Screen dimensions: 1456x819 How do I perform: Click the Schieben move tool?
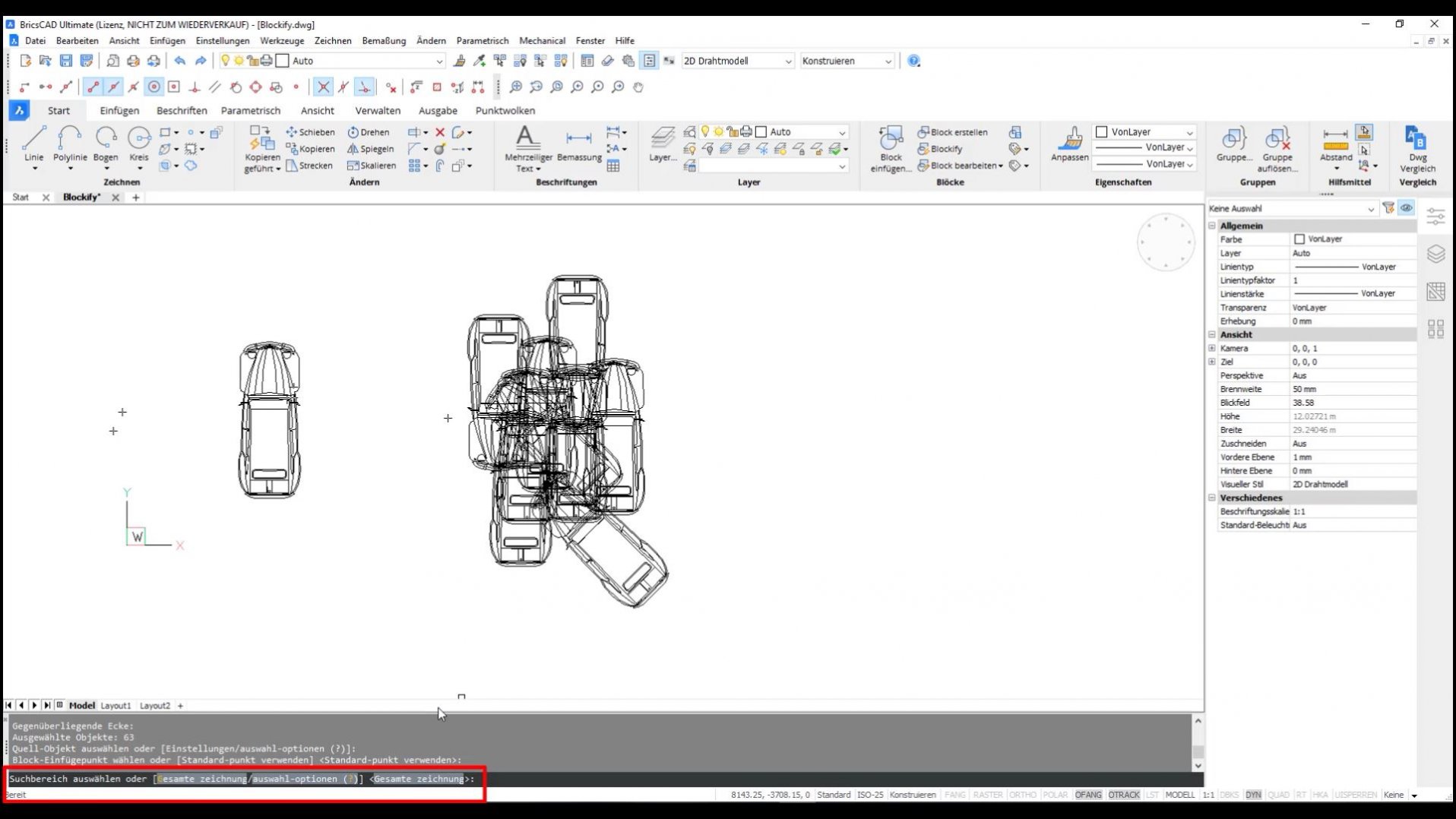pyautogui.click(x=310, y=132)
